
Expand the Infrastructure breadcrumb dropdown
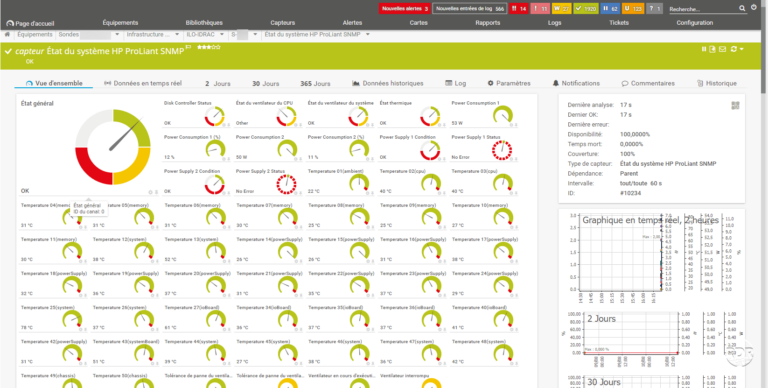coord(177,34)
